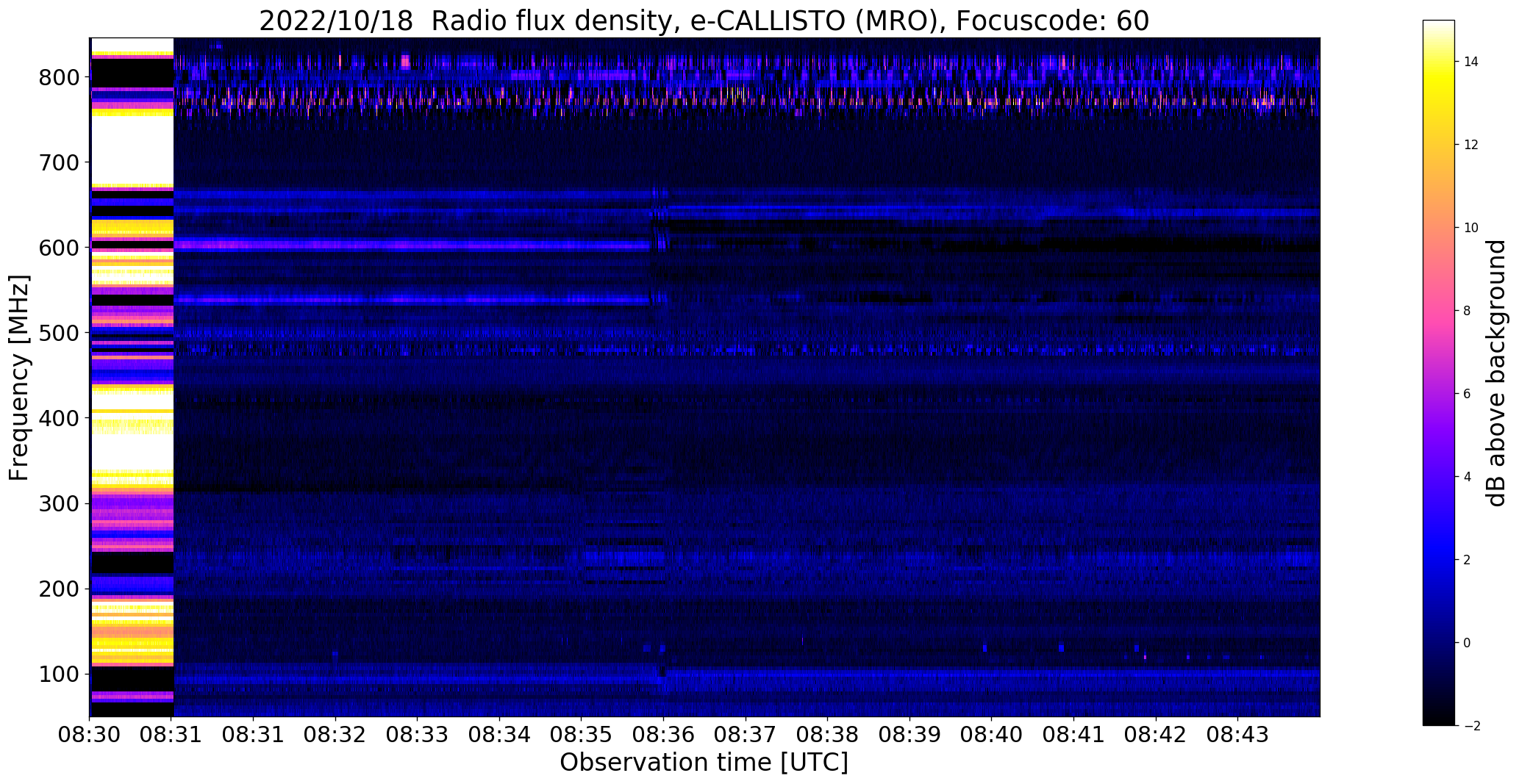Click the 08:43 time tick label

(1237, 735)
